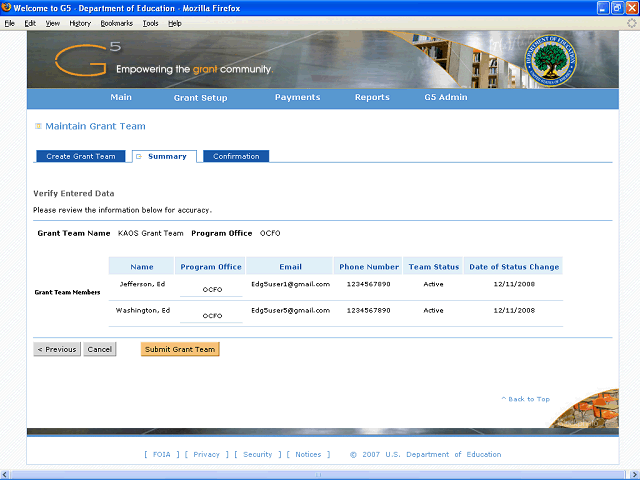This screenshot has height=480, width=640.
Task: Open the G5 Admin menu
Action: (445, 98)
